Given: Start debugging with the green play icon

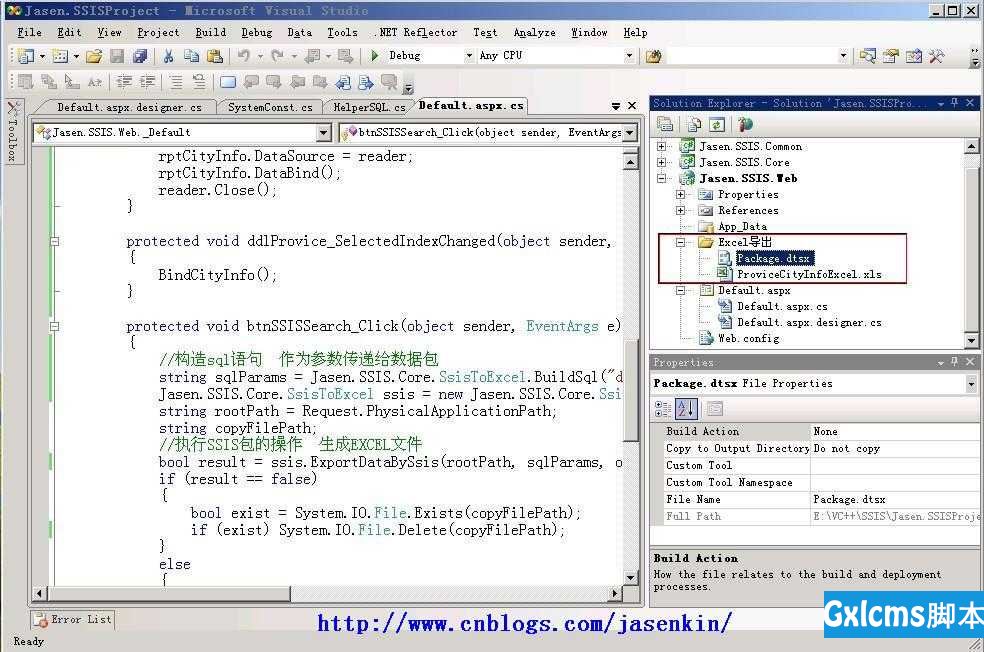Looking at the screenshot, I should pos(375,56).
